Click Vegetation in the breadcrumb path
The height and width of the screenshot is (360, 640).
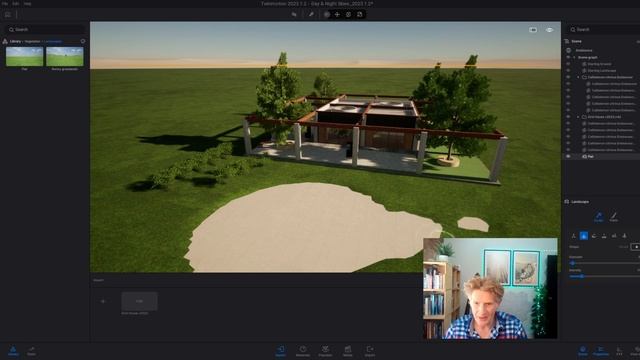33,41
